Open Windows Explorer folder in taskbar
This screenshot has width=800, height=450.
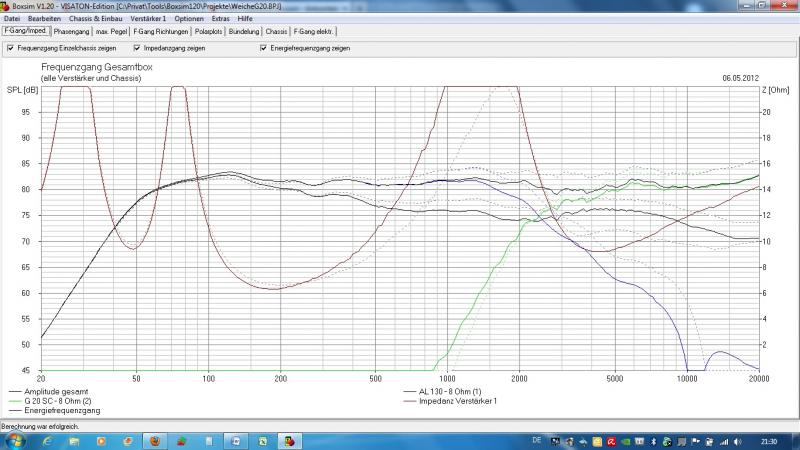tap(72, 440)
